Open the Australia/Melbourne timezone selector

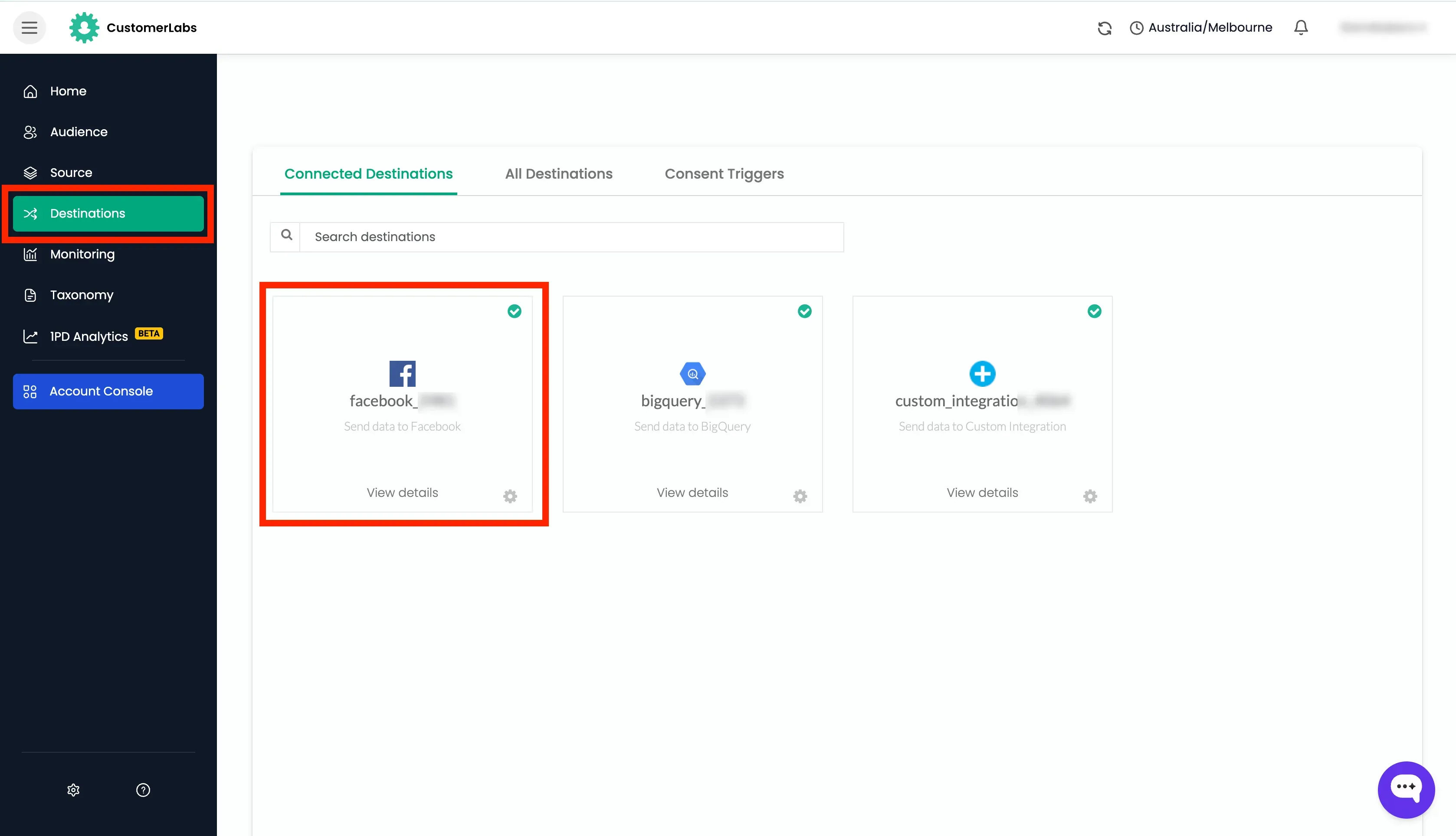pyautogui.click(x=1201, y=28)
